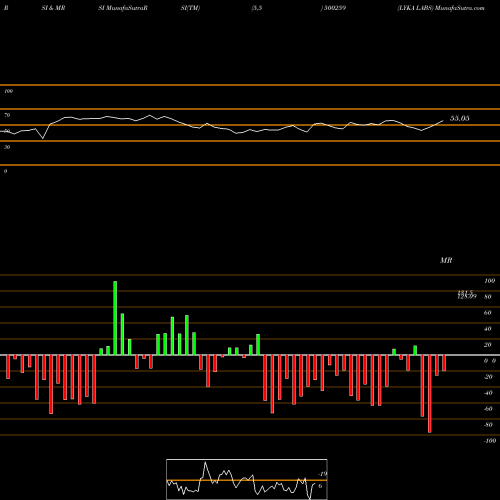Viewport: 500px width, 500px height.
Task: Click the MR histogram title label
Action: tap(446, 260)
